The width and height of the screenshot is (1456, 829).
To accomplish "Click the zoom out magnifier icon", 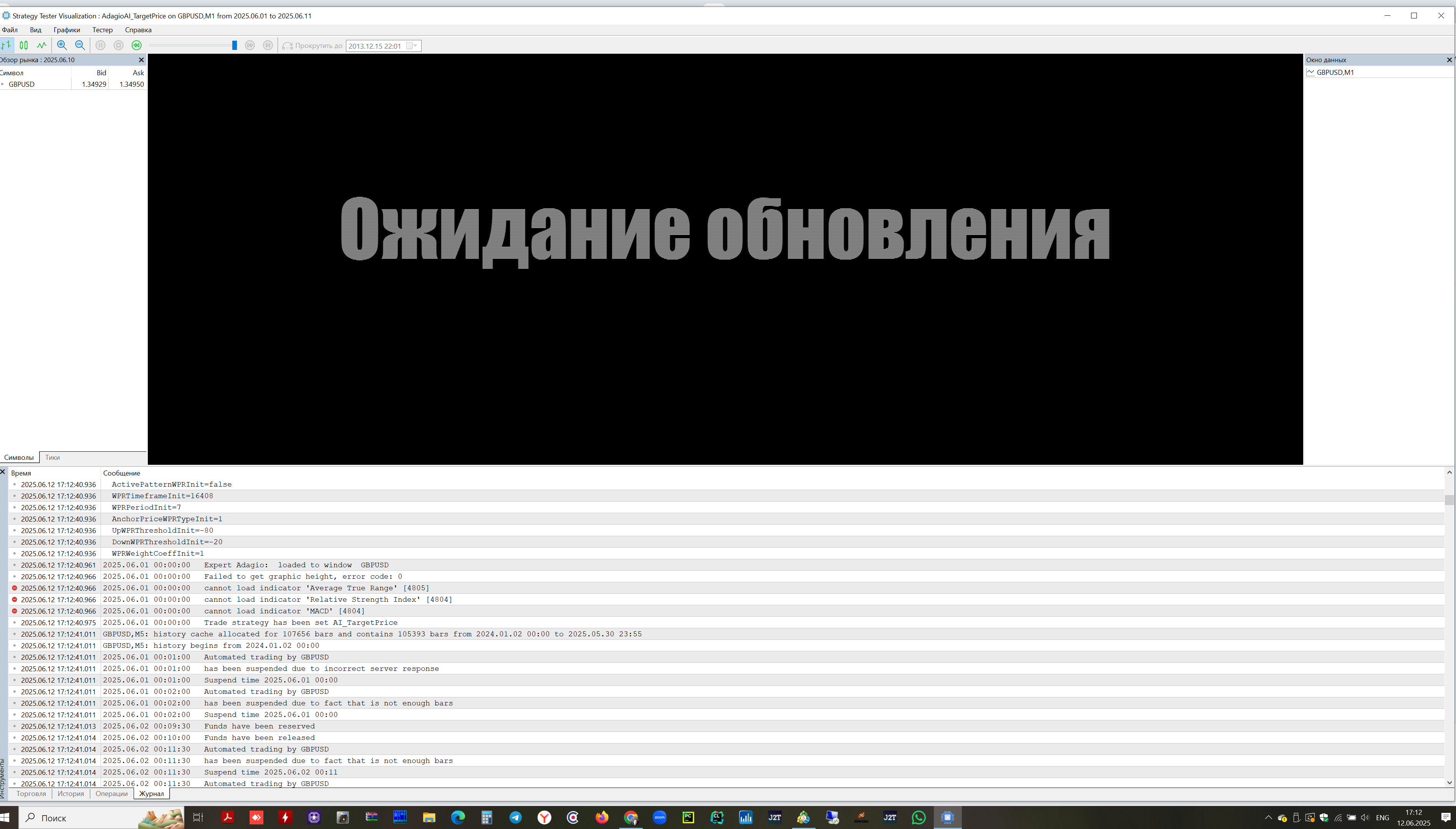I will 80,46.
